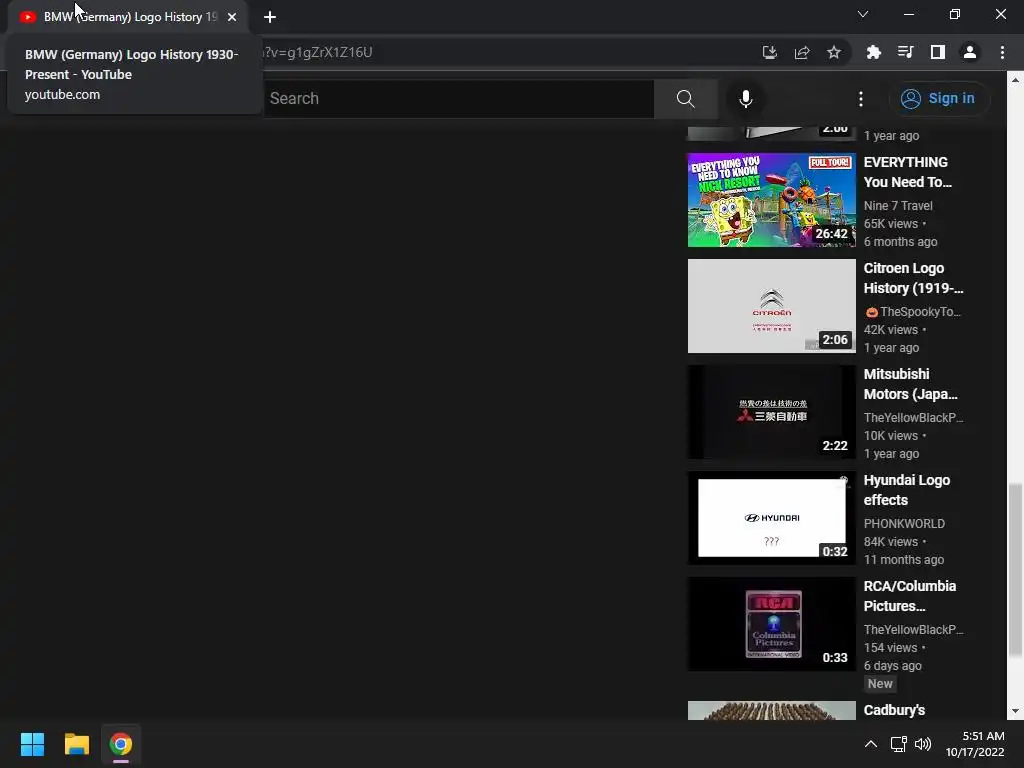Click the network status tray icon
This screenshot has width=1024, height=768.
coord(899,744)
